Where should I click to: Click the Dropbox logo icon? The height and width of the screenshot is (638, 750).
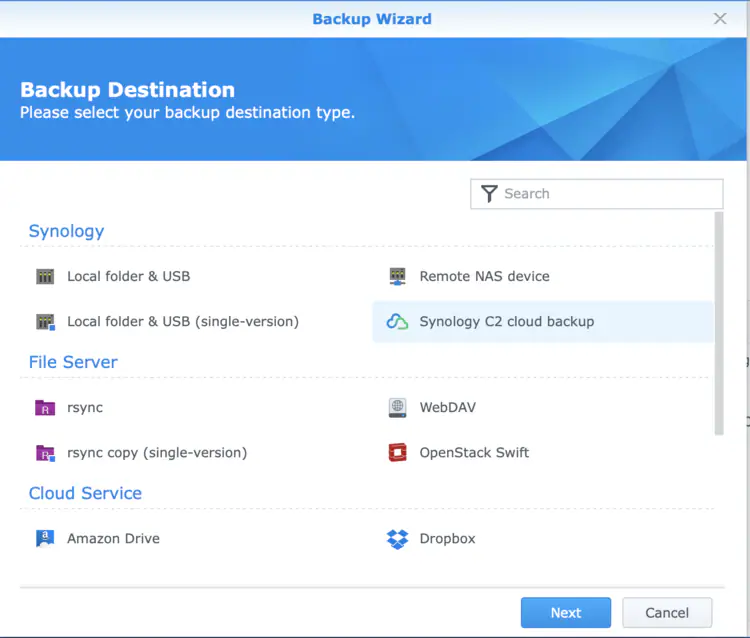pos(397,539)
